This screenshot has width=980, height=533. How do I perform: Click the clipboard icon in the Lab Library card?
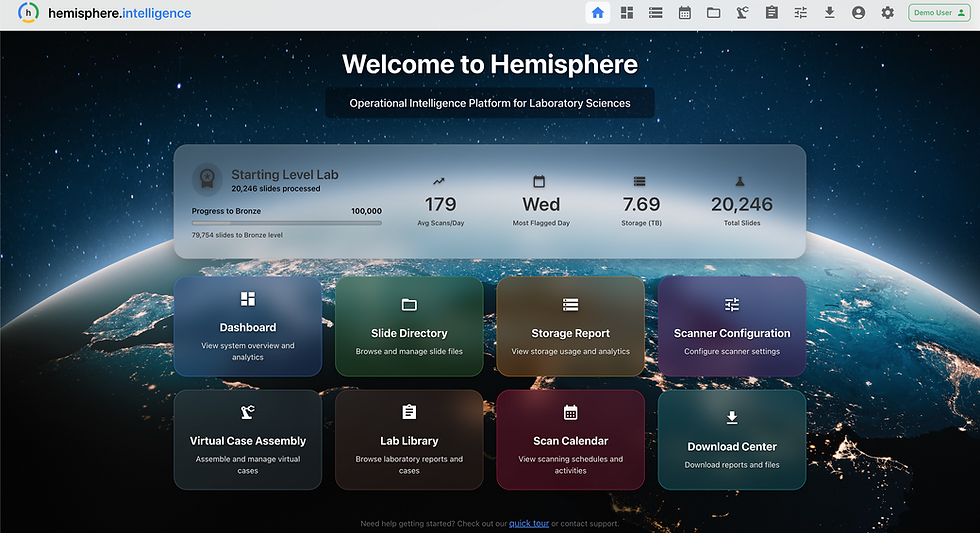coord(409,412)
